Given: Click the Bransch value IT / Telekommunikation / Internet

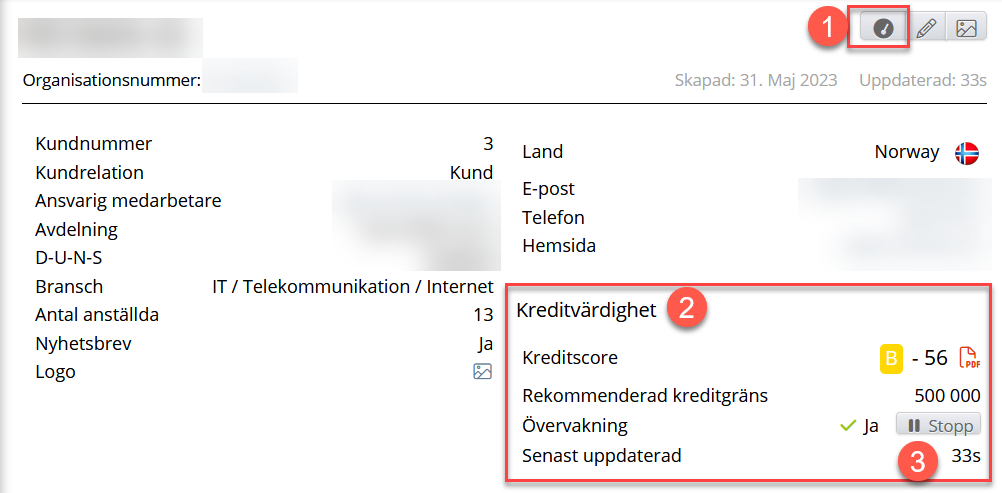Looking at the screenshot, I should [x=353, y=287].
